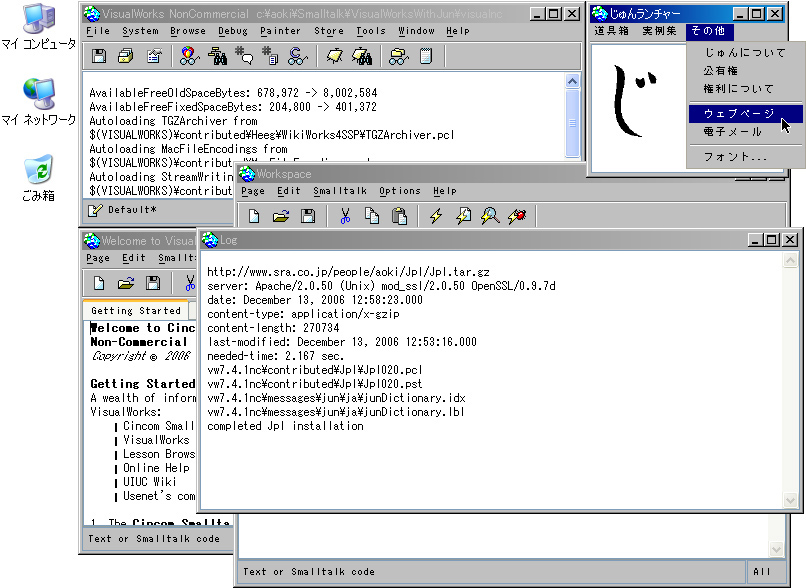
Task: Open the Edit menu in Welcome window
Action: tap(134, 258)
